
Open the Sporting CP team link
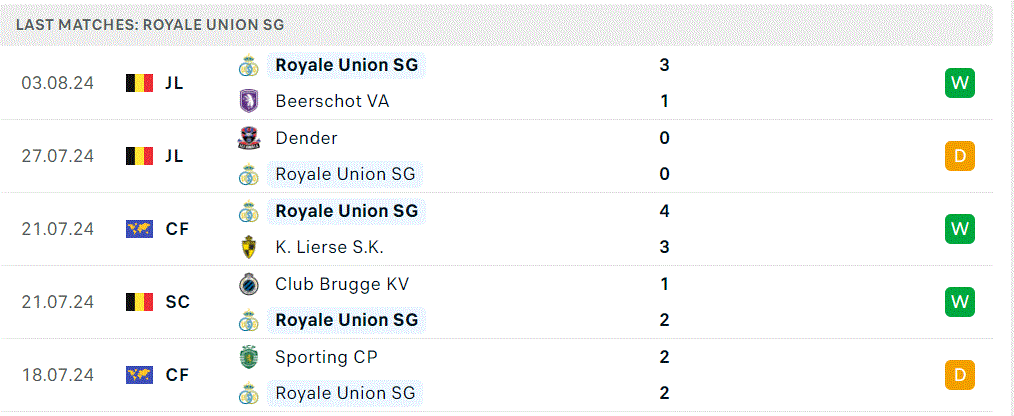click(327, 357)
